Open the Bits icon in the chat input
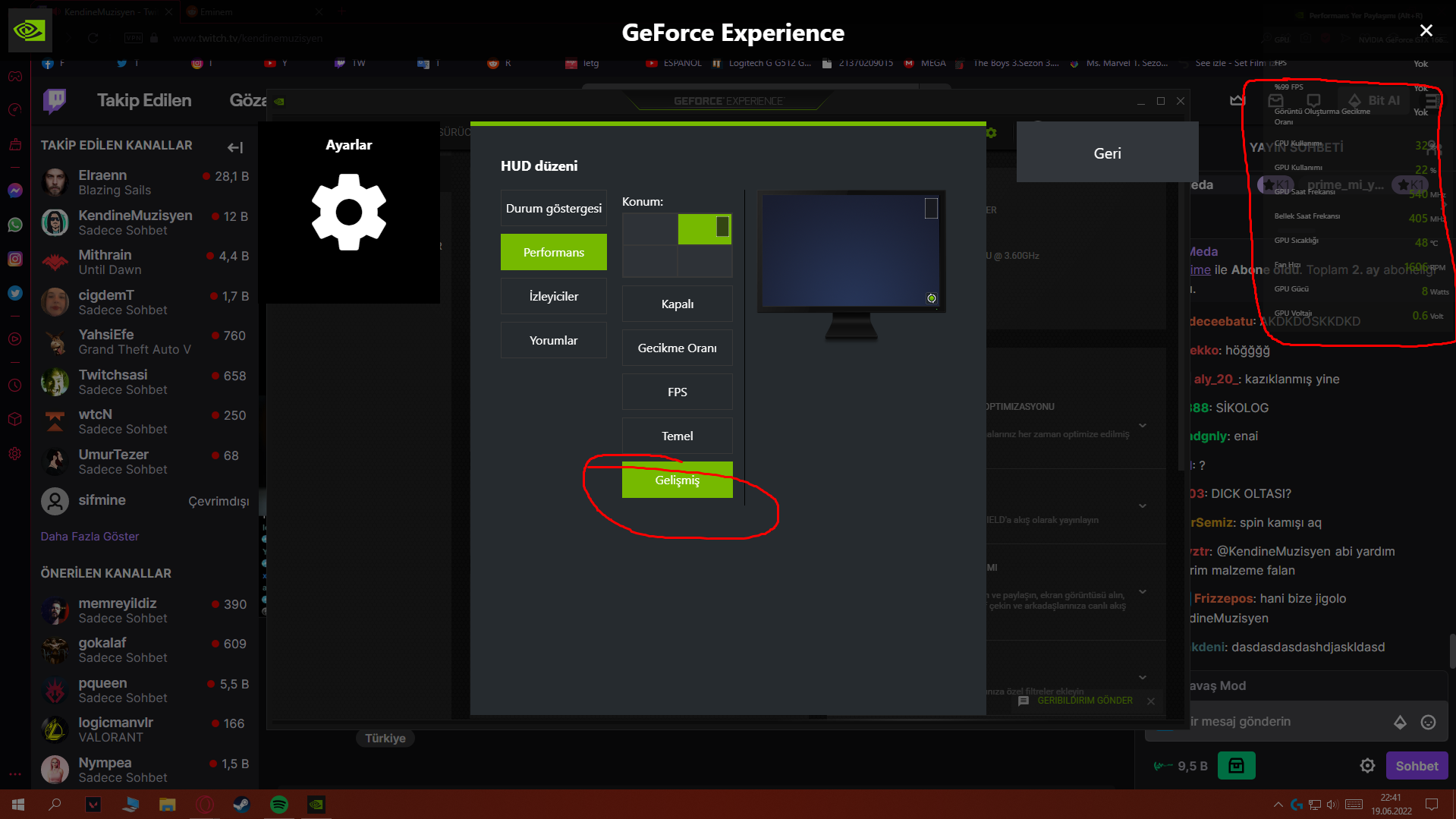 [1400, 723]
